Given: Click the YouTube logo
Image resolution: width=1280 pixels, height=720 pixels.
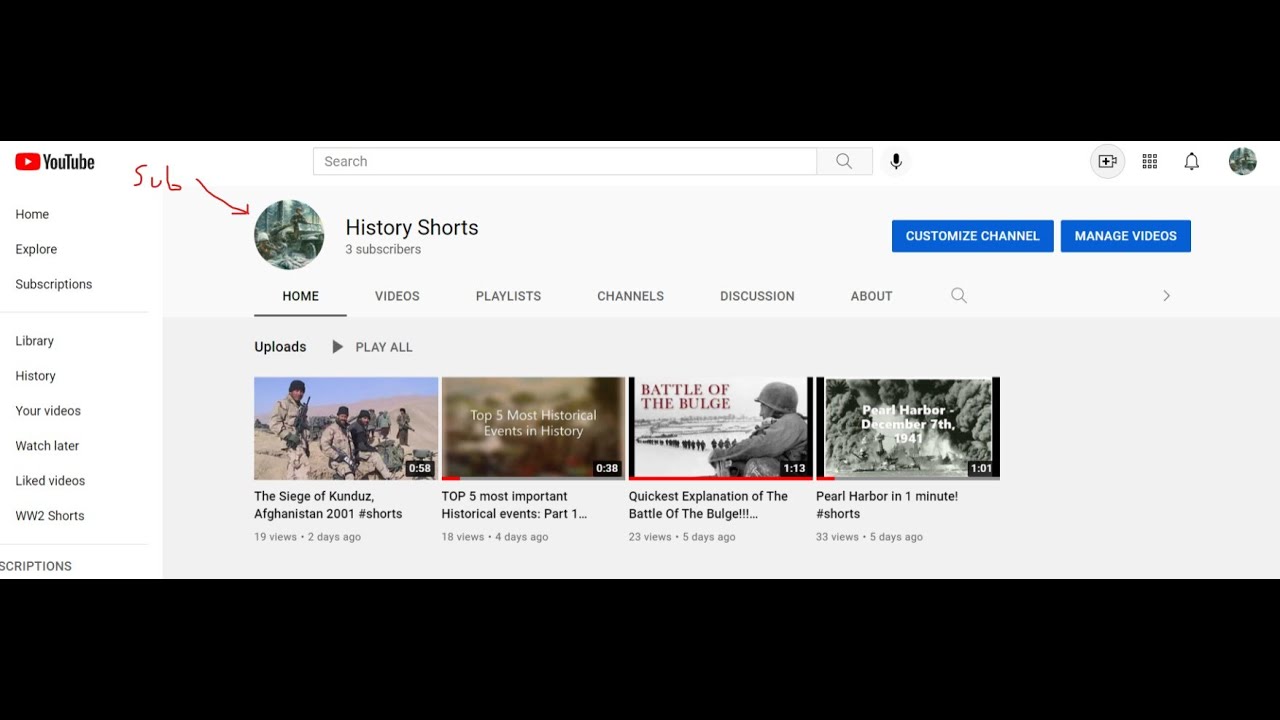Looking at the screenshot, I should 55,162.
